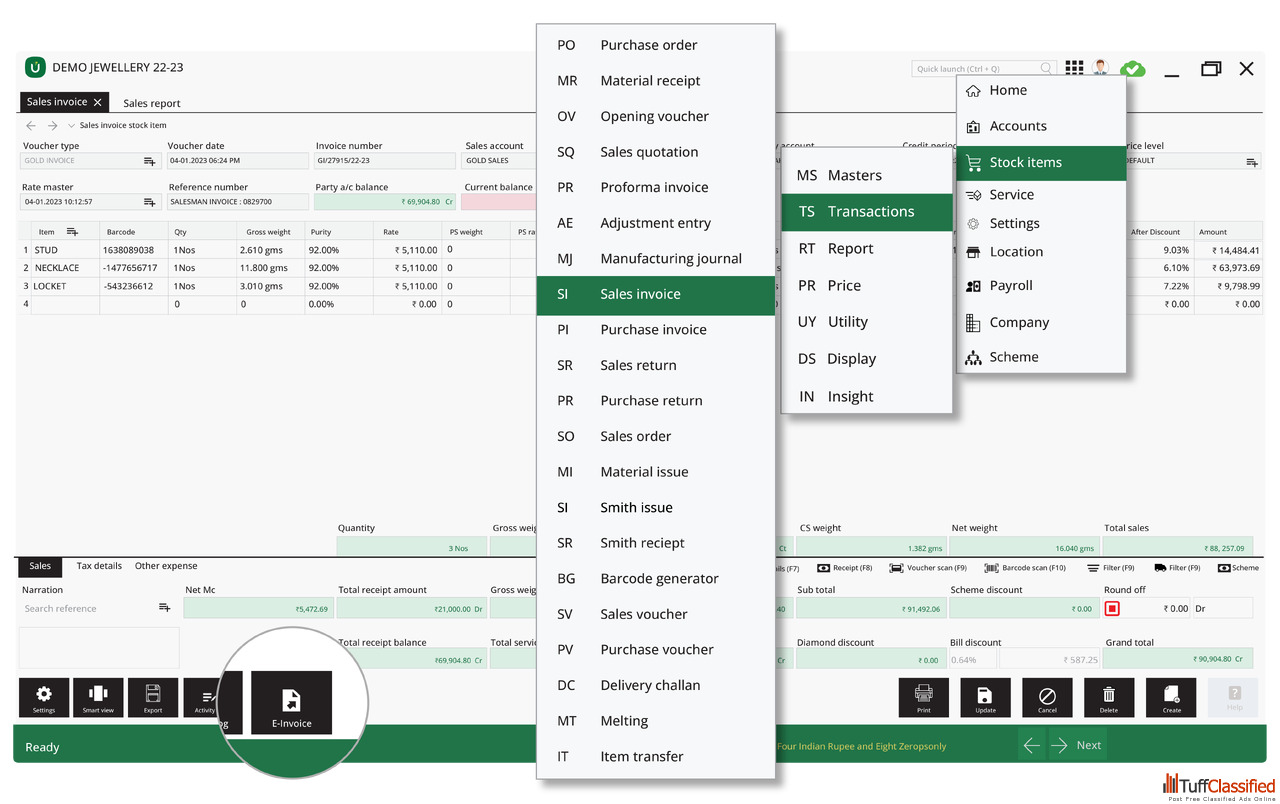The height and width of the screenshot is (804, 1280).
Task: Click the Create new document icon
Action: 1171,697
